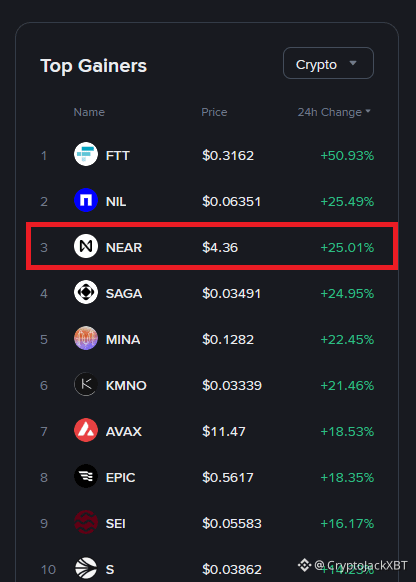The height and width of the screenshot is (582, 416).
Task: Click the CryptoJackXBT watermark
Action: (353, 565)
